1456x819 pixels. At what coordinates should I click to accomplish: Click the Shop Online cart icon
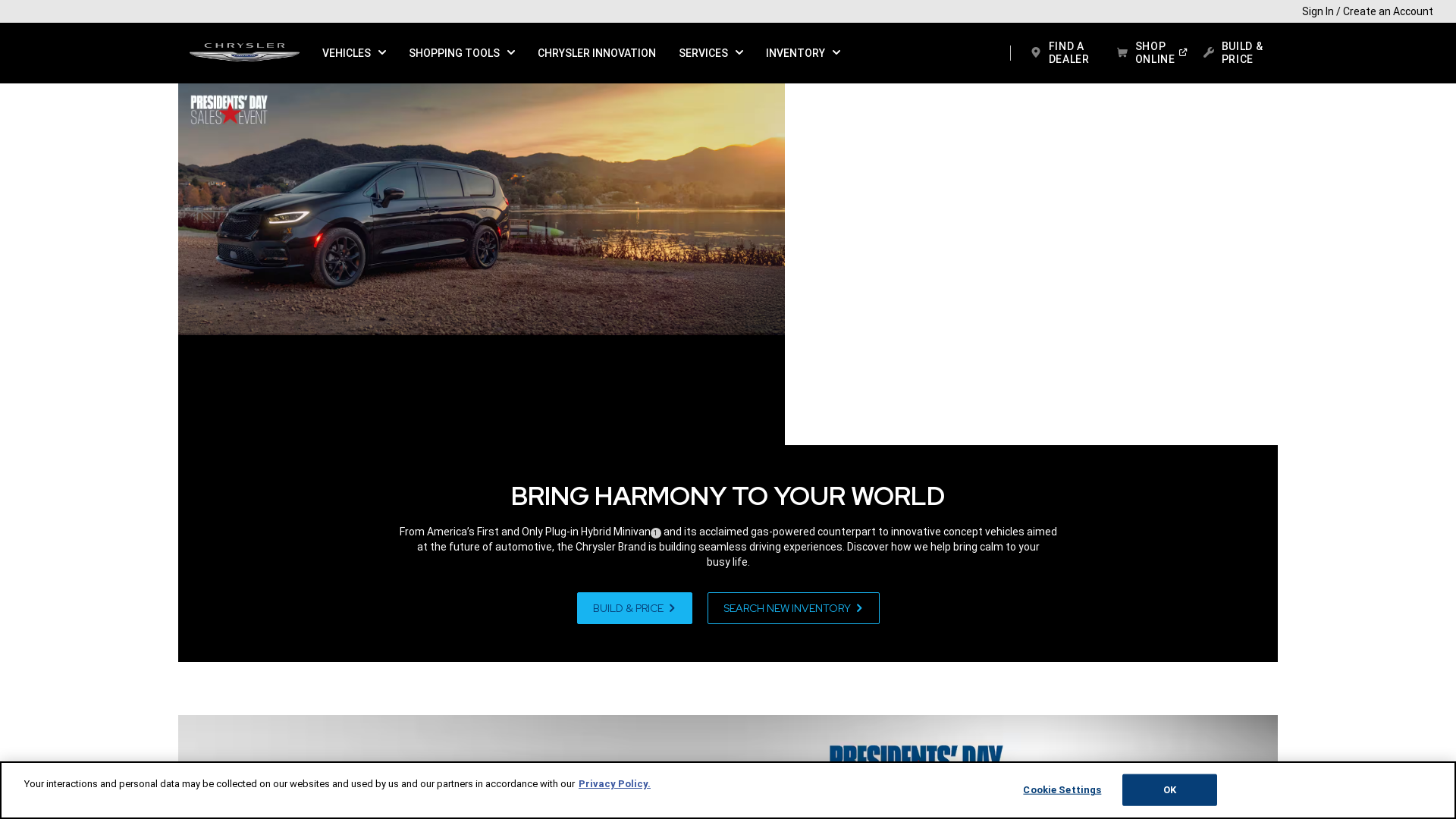tap(1122, 53)
